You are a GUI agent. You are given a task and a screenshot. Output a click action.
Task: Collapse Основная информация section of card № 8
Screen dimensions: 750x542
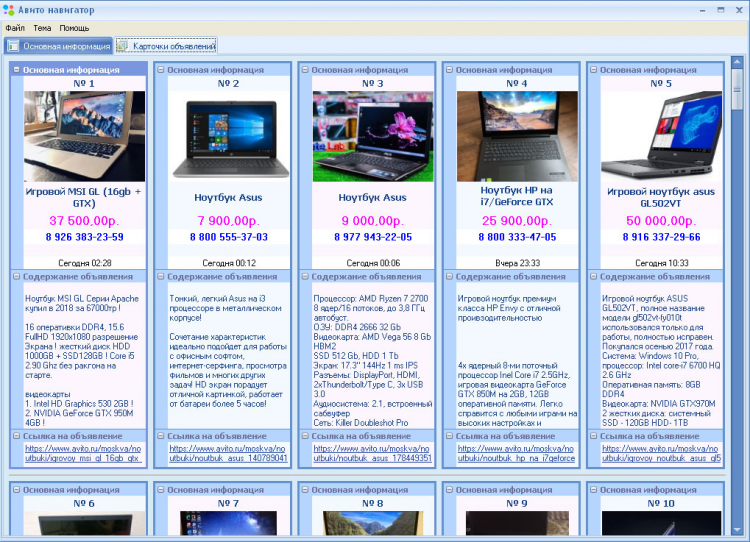pyautogui.click(x=305, y=489)
